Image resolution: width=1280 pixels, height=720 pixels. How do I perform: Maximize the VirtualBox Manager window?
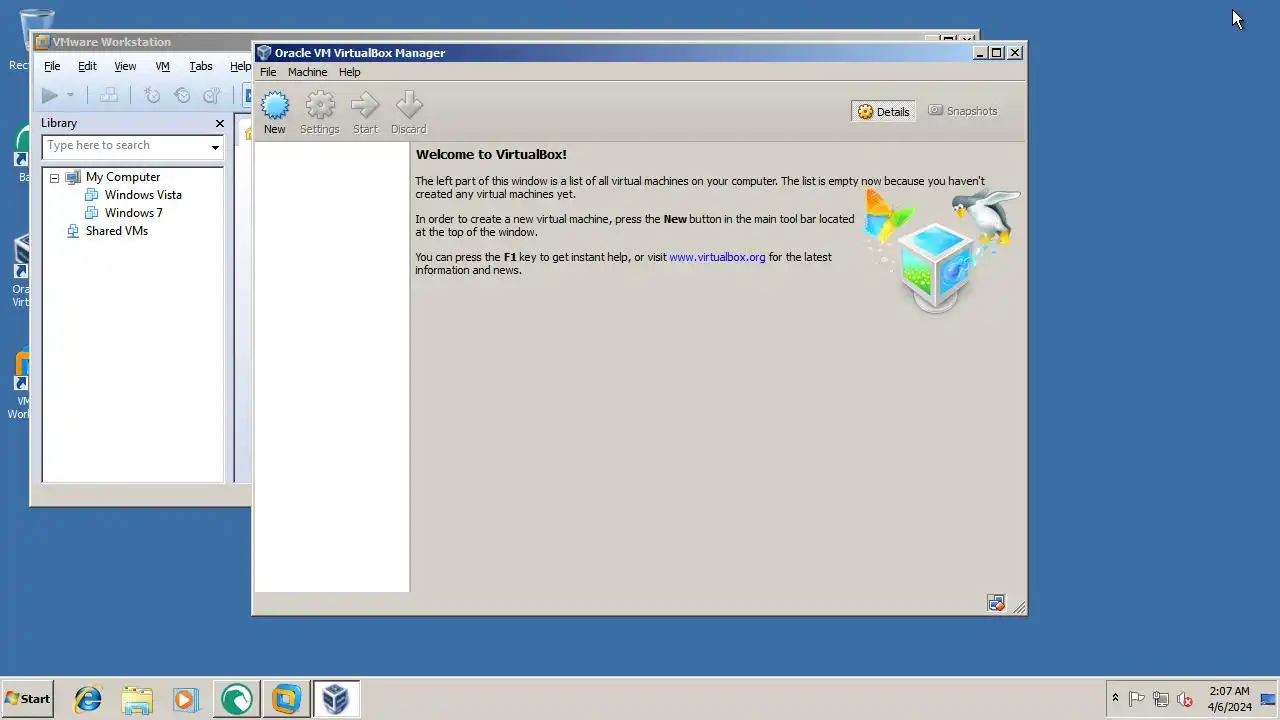[x=996, y=53]
